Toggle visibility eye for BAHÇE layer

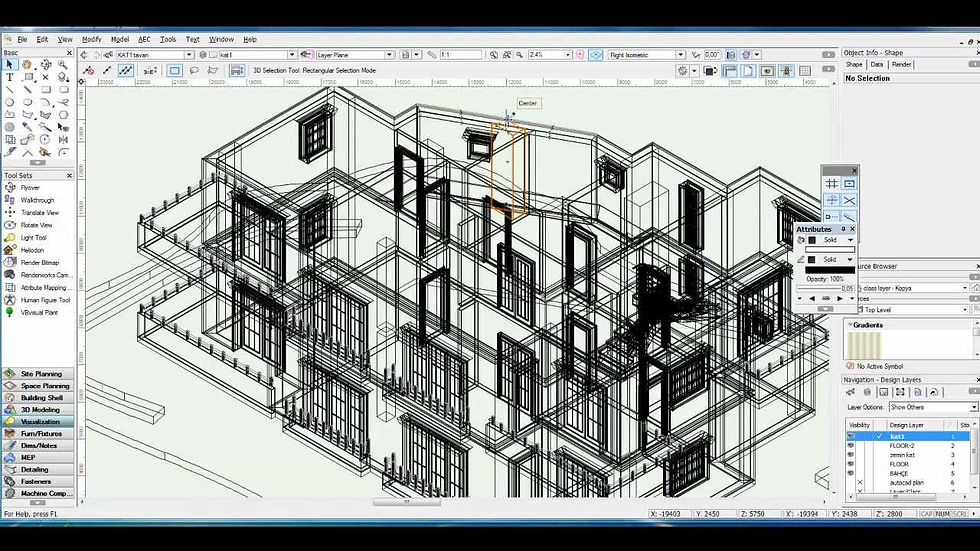851,474
